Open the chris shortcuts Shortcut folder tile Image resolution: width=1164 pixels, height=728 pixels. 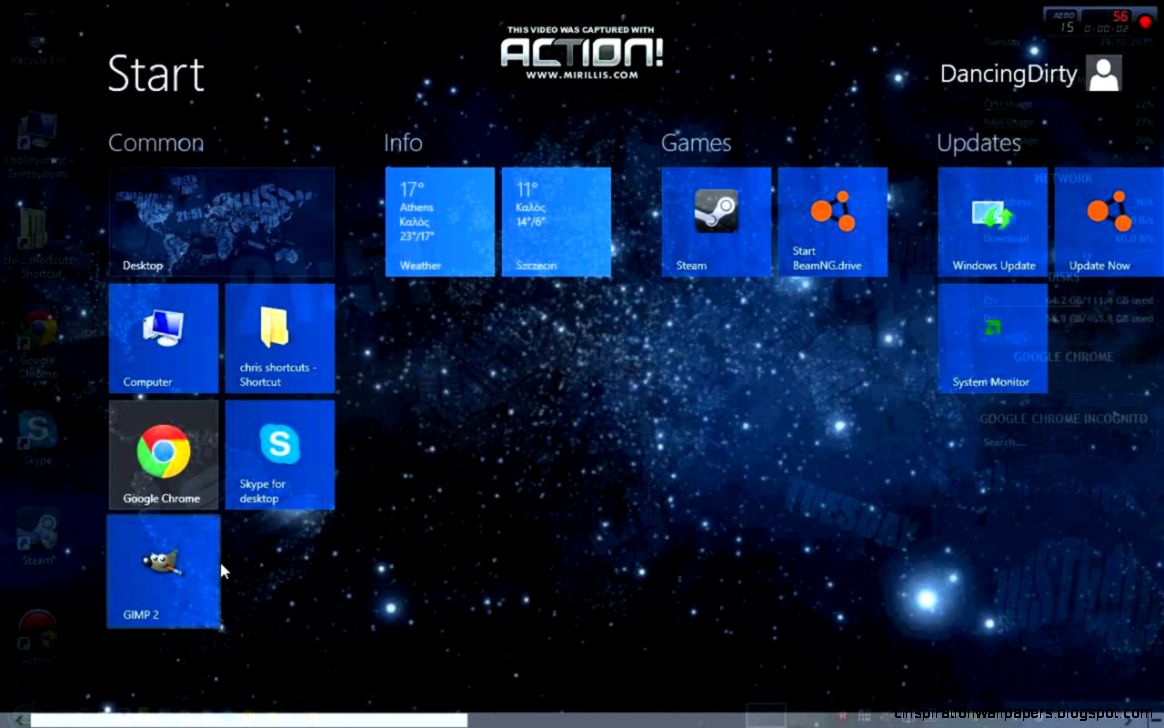point(280,338)
